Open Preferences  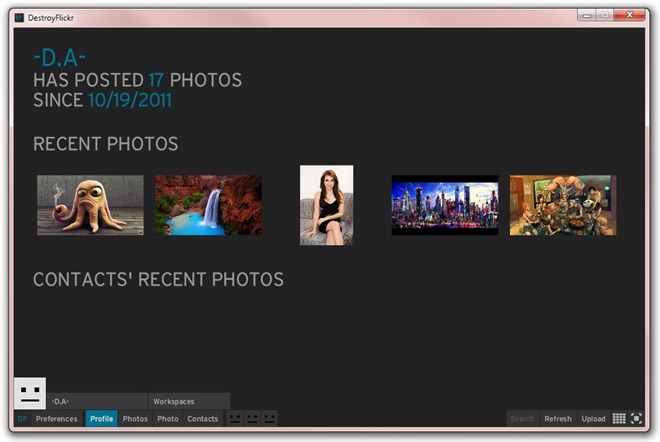pyautogui.click(x=56, y=418)
